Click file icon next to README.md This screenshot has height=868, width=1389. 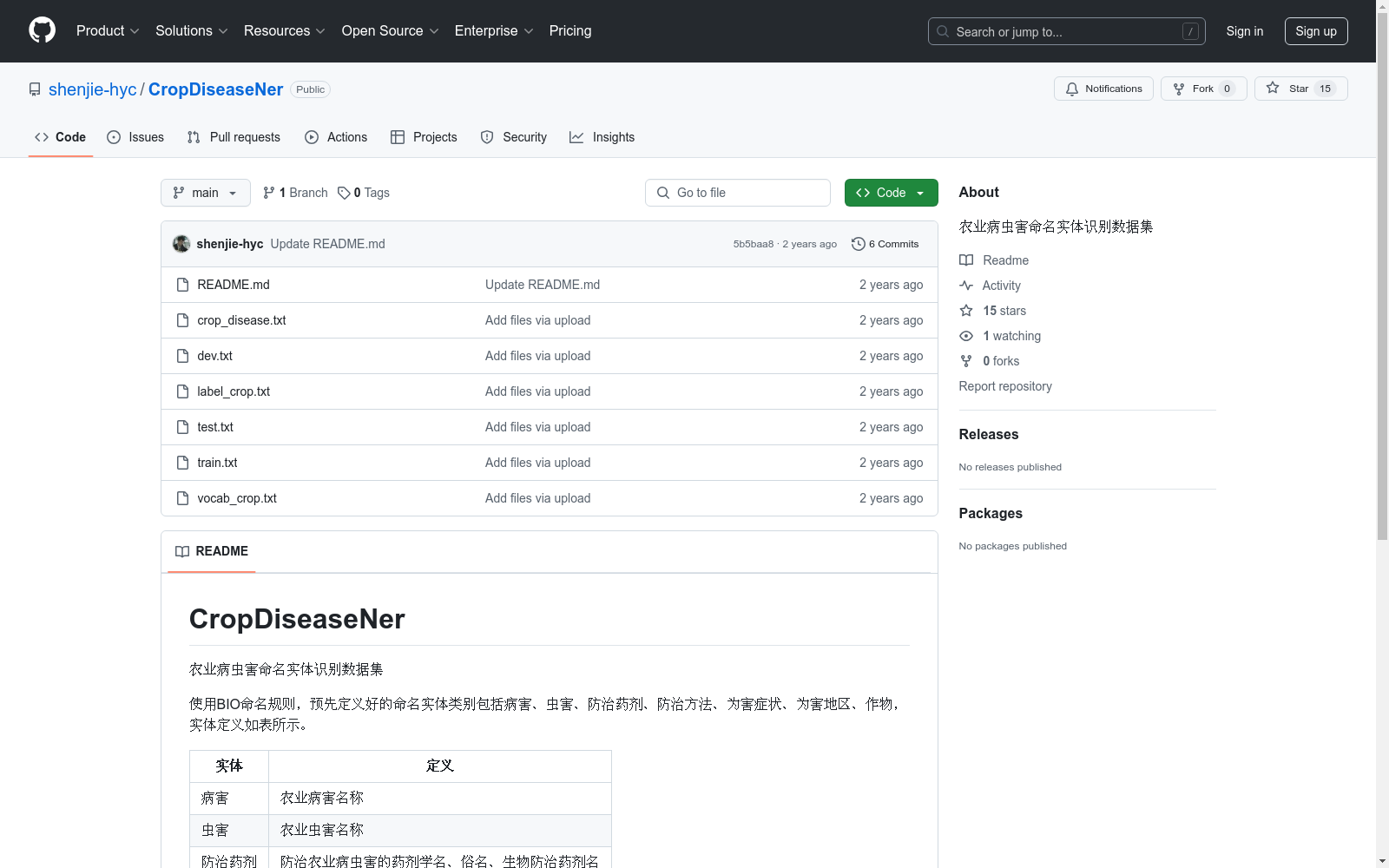[x=182, y=285]
